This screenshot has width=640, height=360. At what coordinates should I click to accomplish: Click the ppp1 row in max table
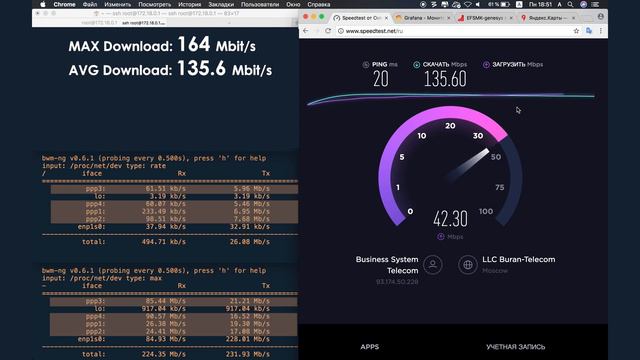173,324
